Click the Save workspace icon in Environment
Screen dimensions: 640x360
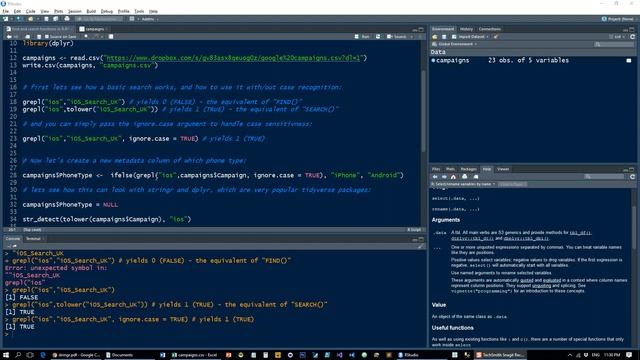point(444,37)
